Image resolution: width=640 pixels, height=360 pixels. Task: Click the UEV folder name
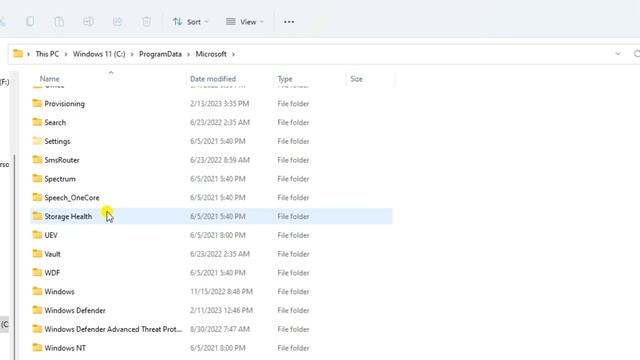(51, 235)
